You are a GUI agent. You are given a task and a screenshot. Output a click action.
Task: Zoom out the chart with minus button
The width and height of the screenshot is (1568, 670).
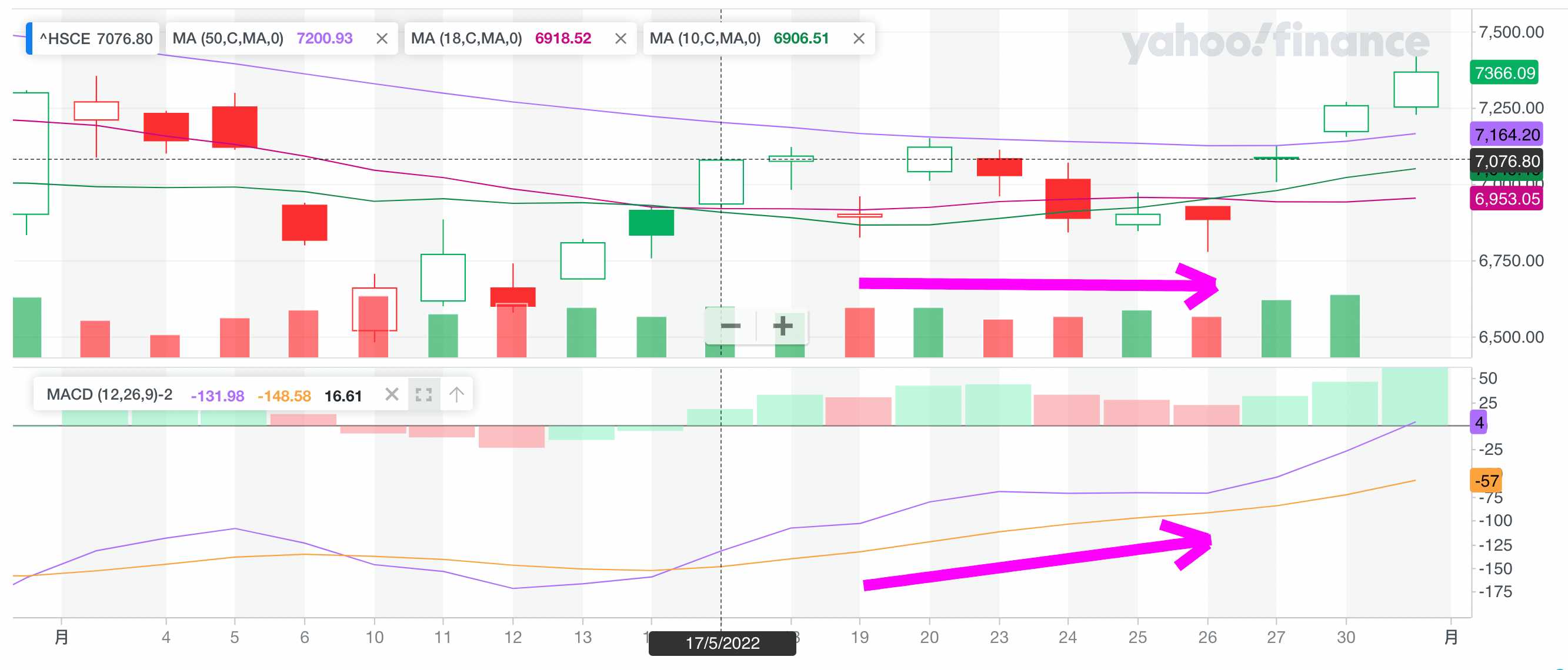[x=730, y=327]
